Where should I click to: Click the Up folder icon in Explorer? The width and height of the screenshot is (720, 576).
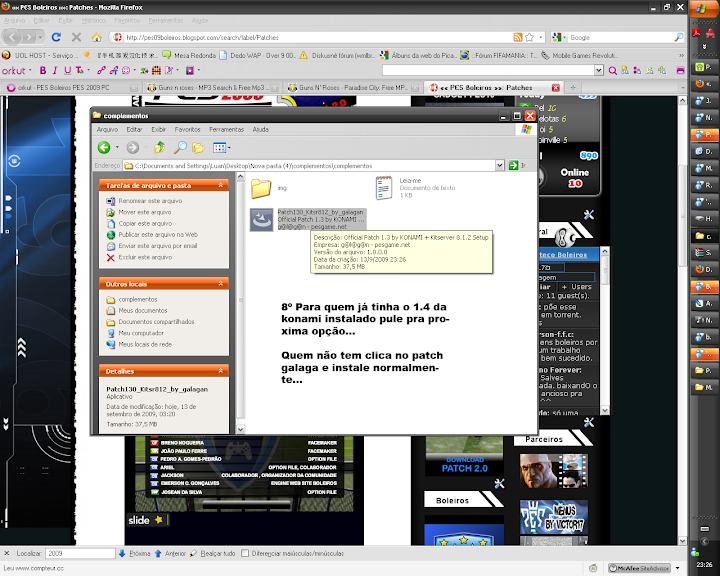pos(160,147)
